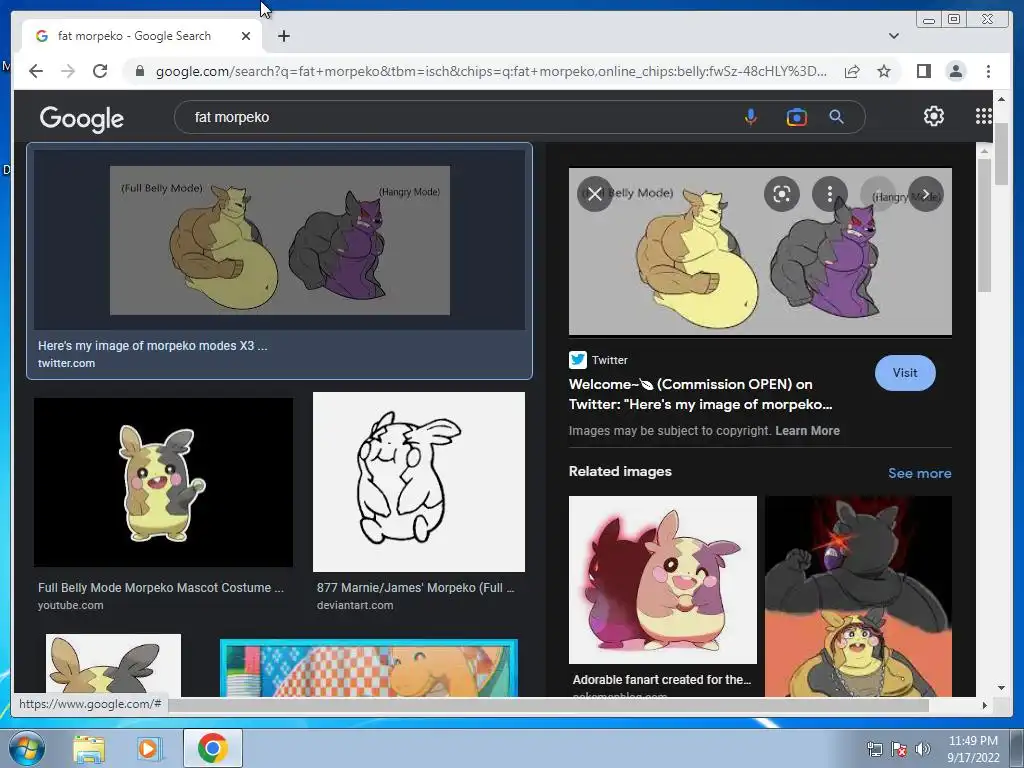Click the Twitter source icon
This screenshot has width=1024, height=768.
click(x=578, y=360)
